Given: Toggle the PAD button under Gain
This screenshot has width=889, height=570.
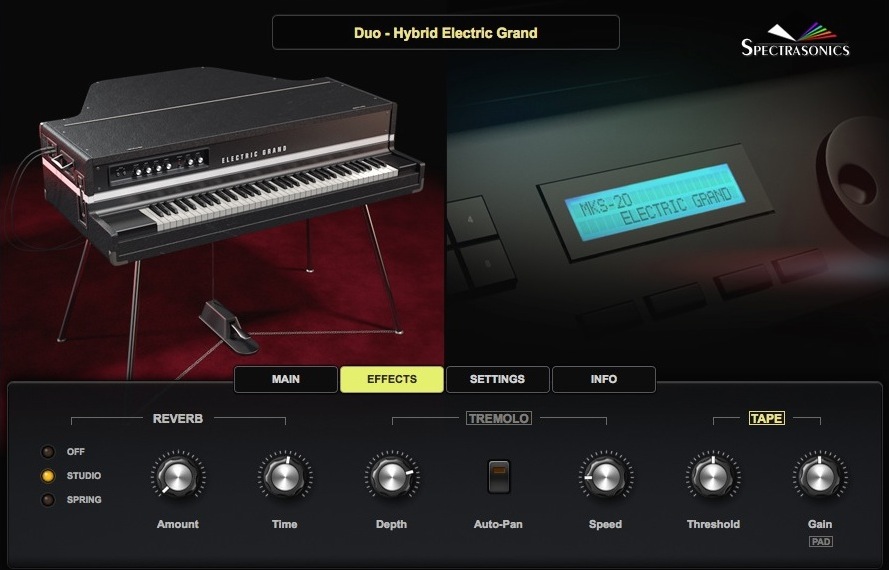Looking at the screenshot, I should (820, 542).
